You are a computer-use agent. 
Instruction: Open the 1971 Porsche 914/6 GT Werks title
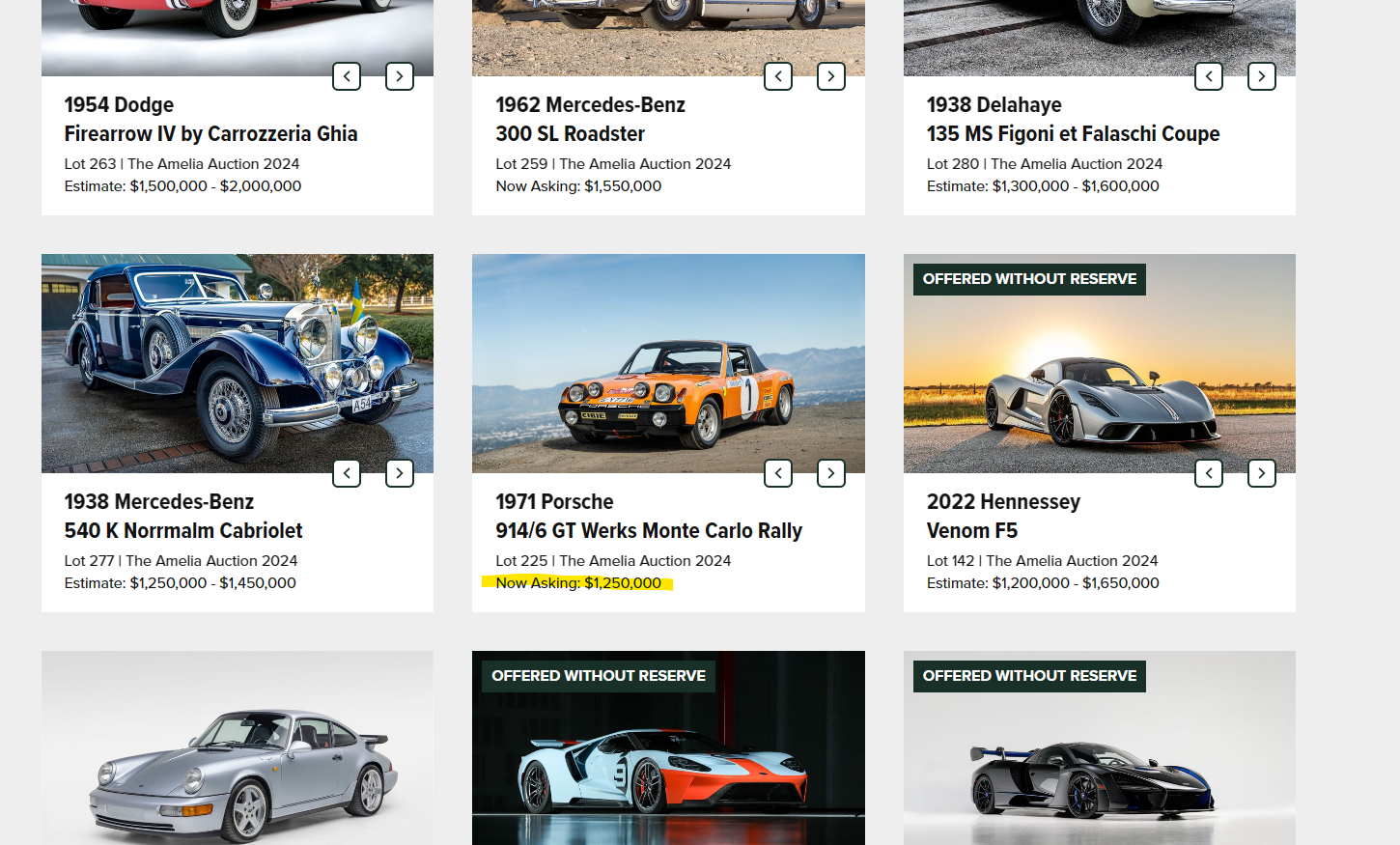[649, 516]
